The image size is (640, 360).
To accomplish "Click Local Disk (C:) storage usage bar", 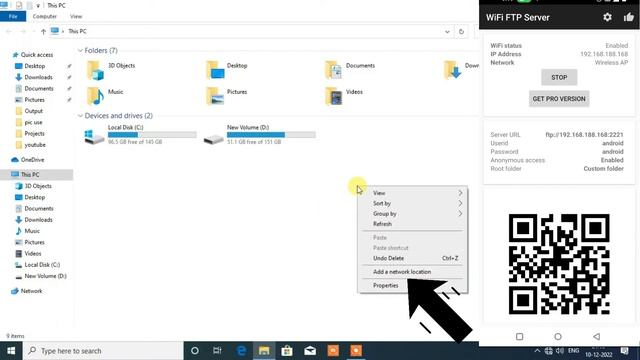I will point(152,135).
